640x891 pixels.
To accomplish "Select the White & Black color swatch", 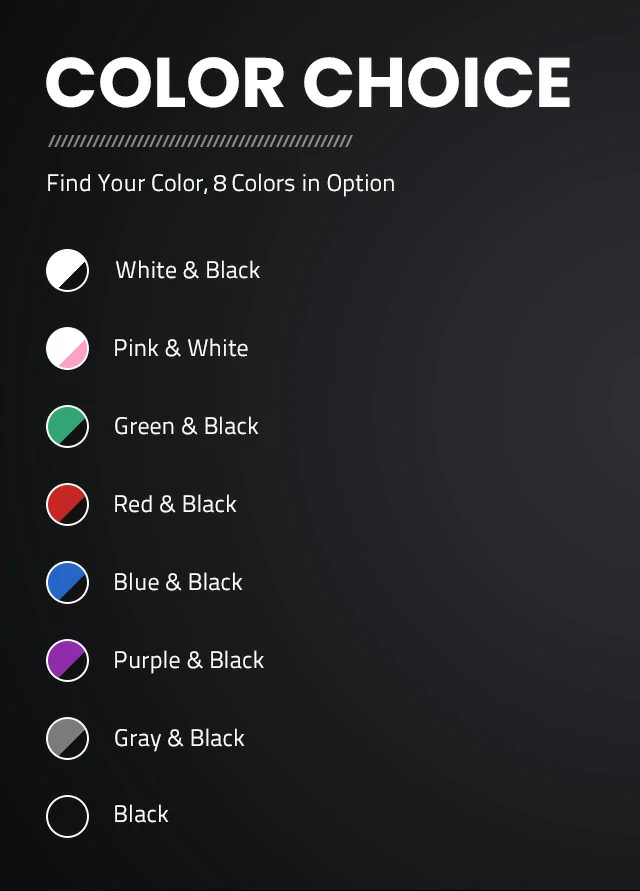I will [x=67, y=270].
